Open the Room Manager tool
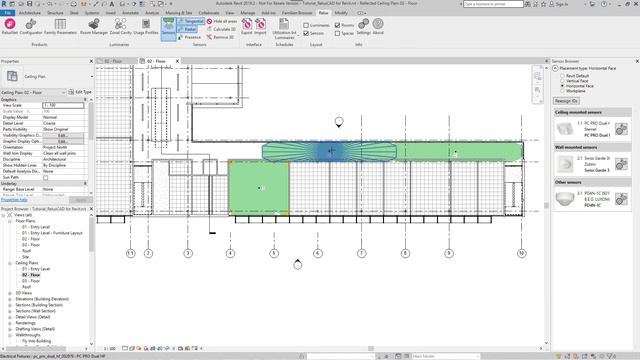 [x=93, y=26]
